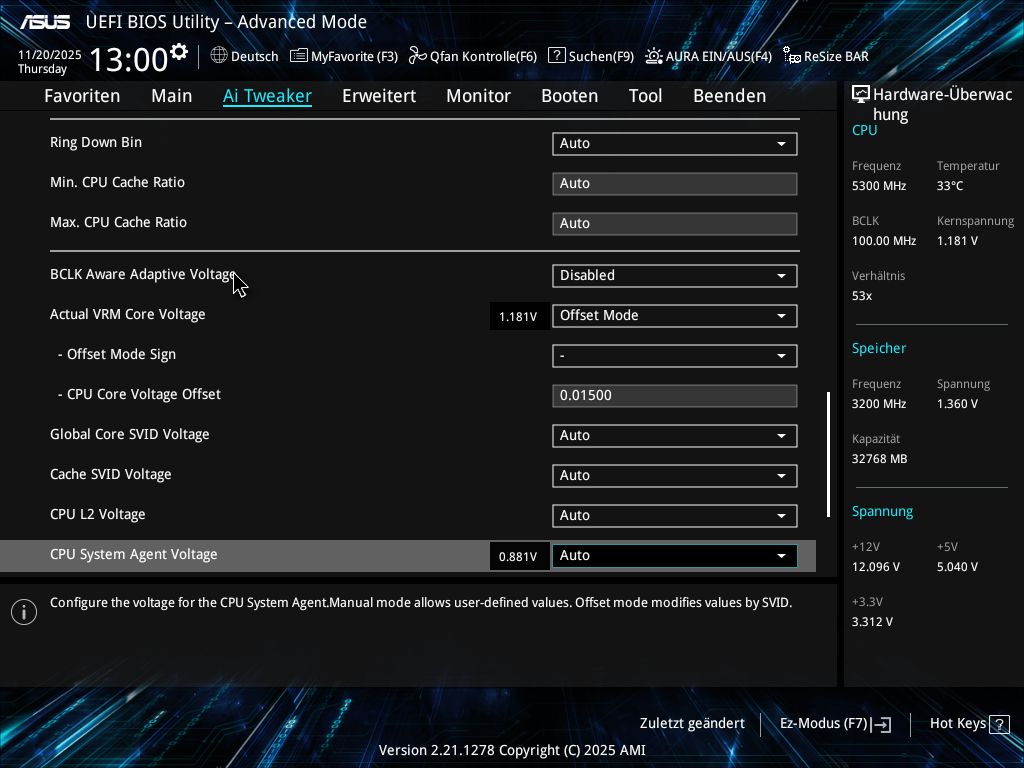Image resolution: width=1024 pixels, height=768 pixels.
Task: Click the clock settings gear icon
Action: pos(178,52)
